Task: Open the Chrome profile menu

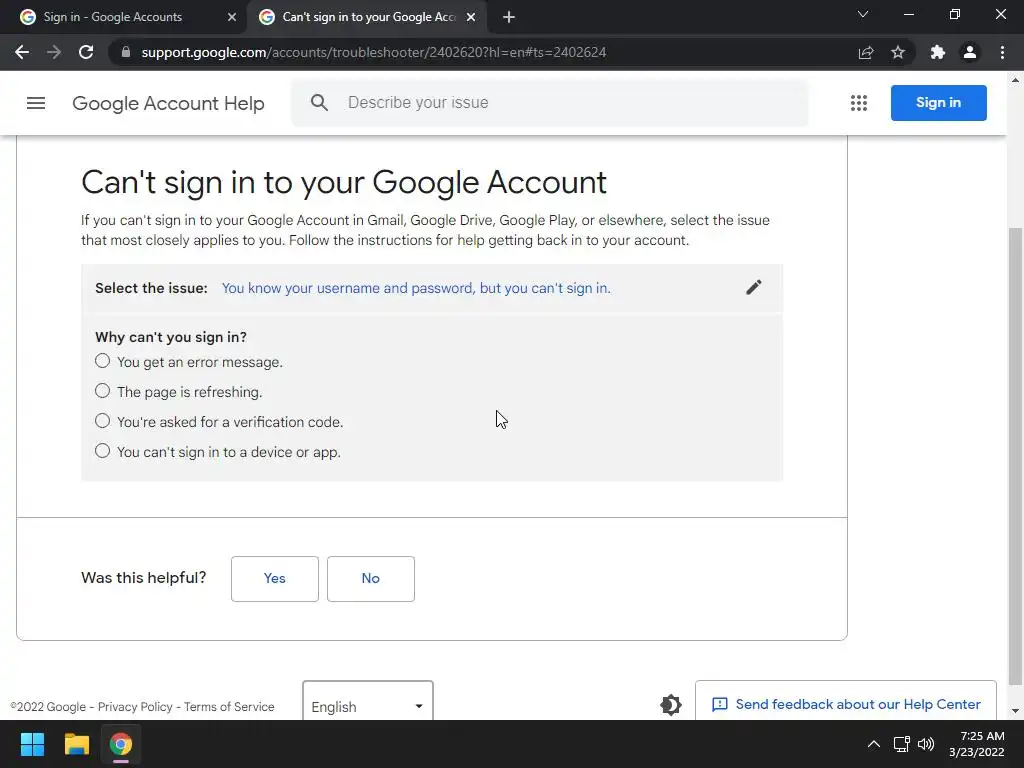Action: tap(970, 52)
